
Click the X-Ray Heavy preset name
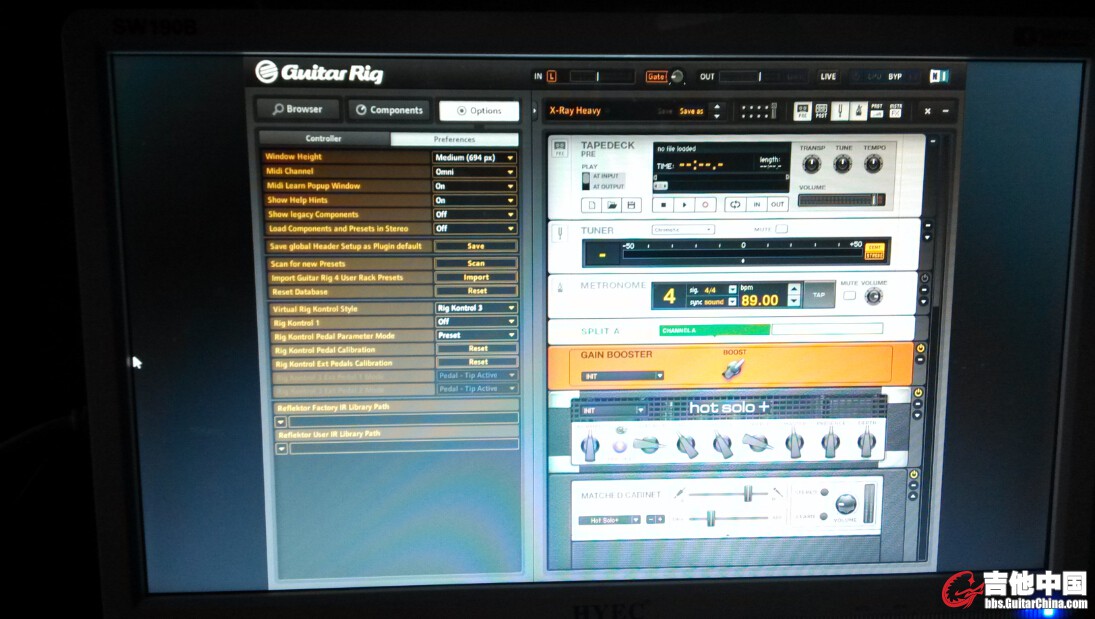tap(575, 110)
